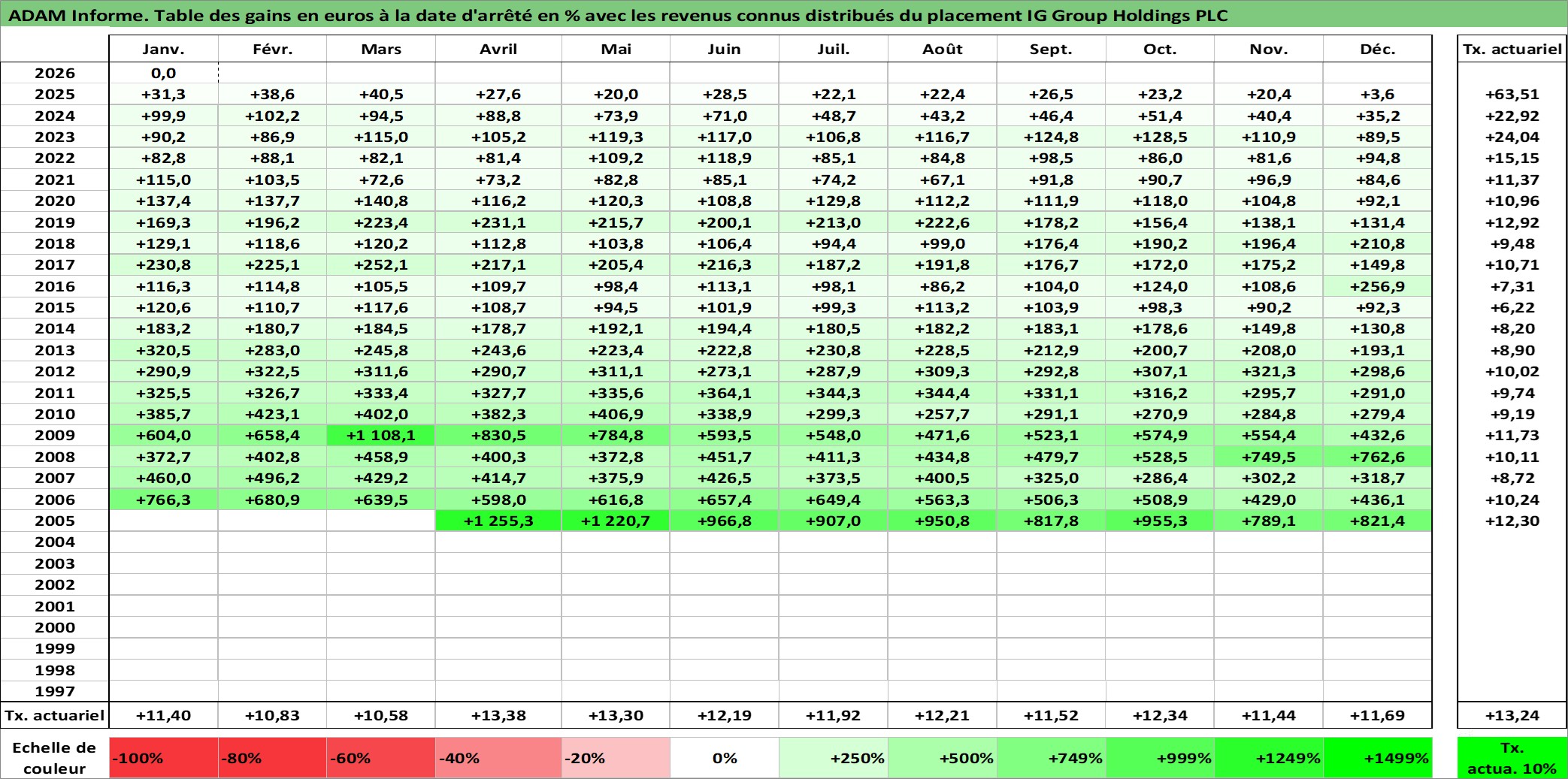Click the December 2025 cell '+3,6'
Viewport: 1568px width, 779px height.
coord(1378,94)
